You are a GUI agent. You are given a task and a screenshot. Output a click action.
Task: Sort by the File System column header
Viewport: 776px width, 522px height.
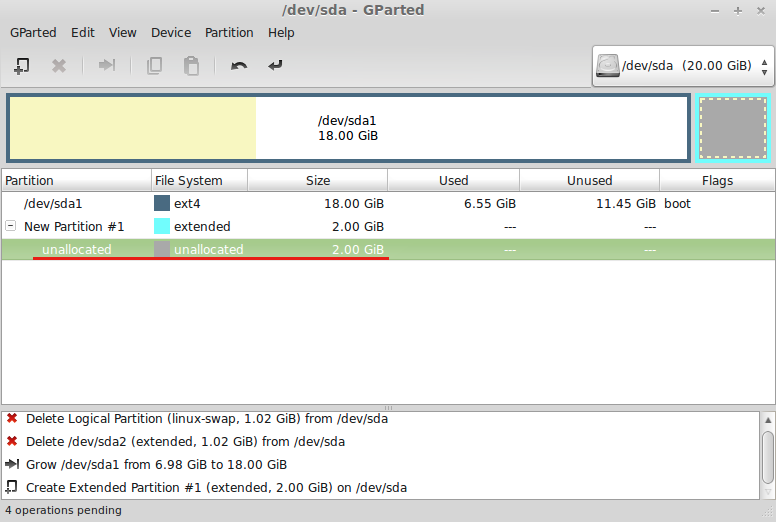199,181
